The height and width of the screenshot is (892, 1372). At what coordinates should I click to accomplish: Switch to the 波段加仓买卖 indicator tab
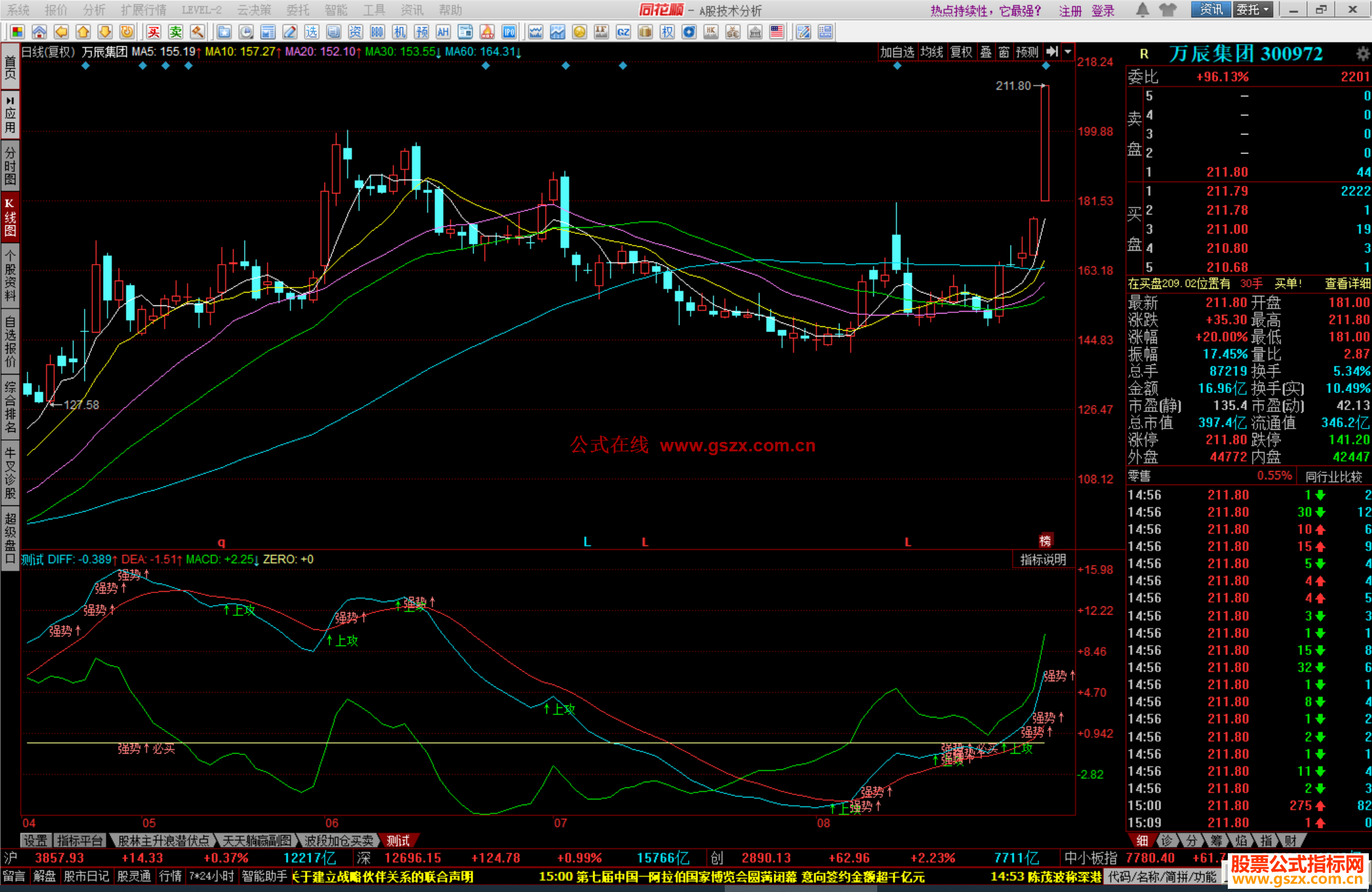pos(339,841)
